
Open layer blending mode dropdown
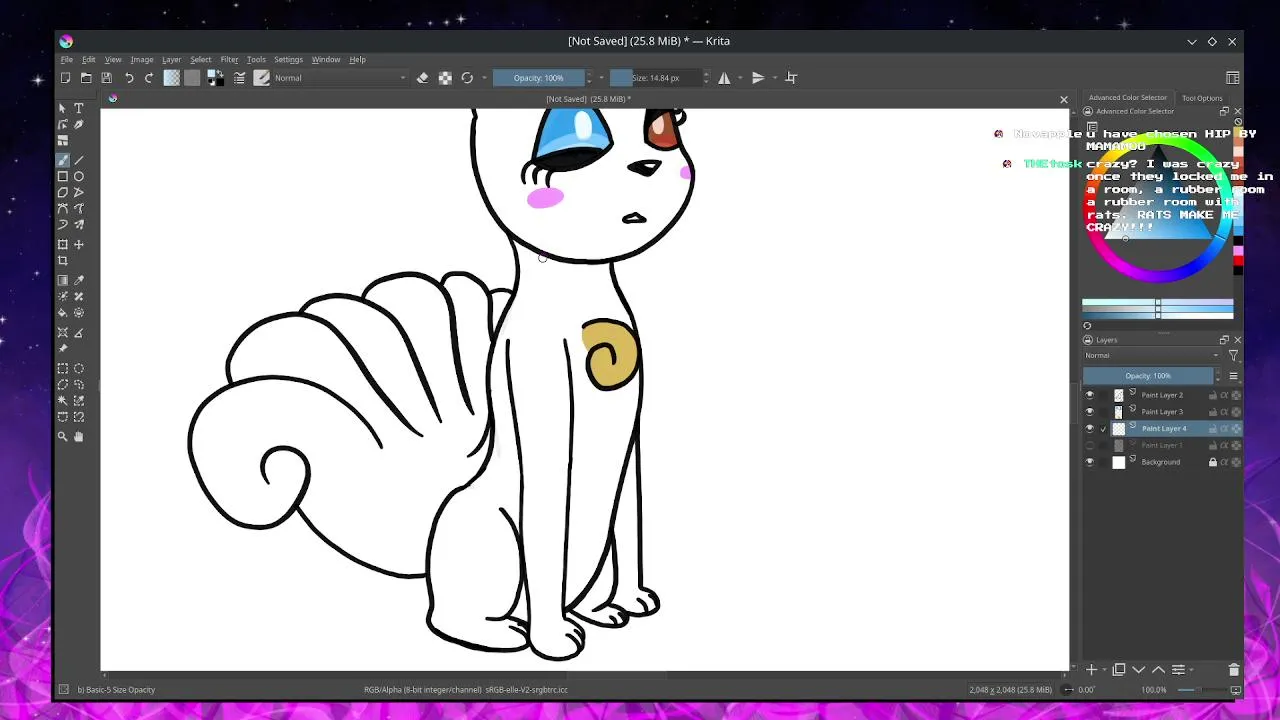[1152, 356]
